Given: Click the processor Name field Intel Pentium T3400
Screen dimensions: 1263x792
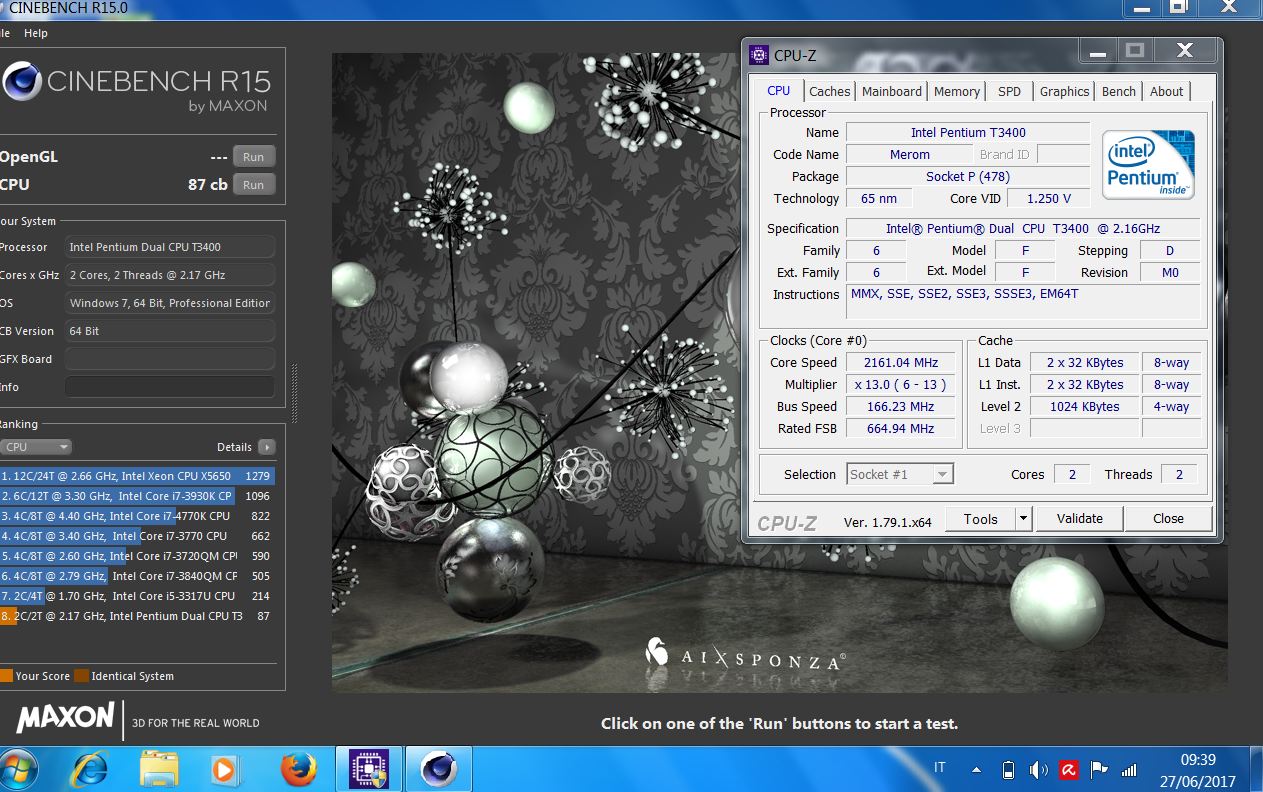Looking at the screenshot, I should (x=968, y=133).
